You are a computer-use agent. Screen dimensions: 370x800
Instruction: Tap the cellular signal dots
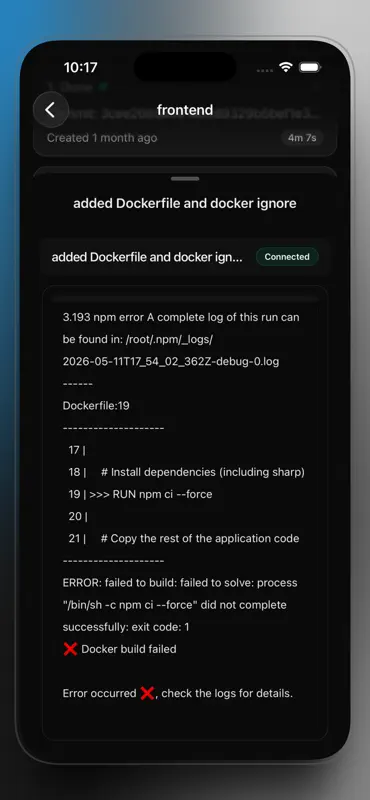[266, 70]
